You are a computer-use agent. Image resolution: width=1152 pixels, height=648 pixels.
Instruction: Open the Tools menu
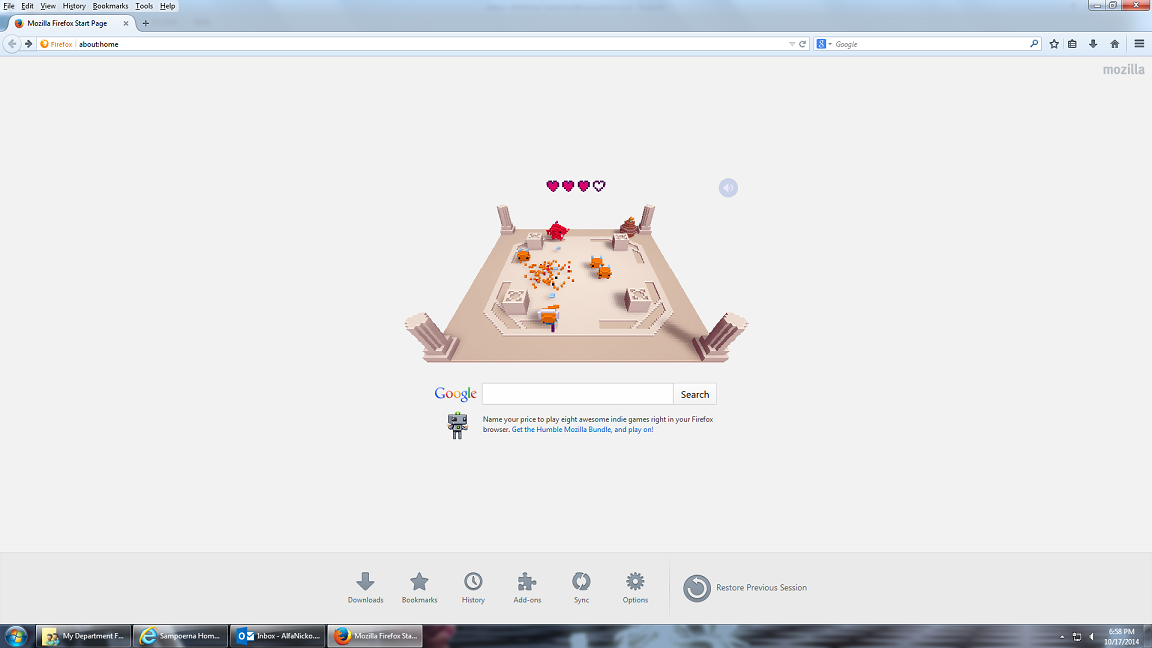[x=144, y=6]
